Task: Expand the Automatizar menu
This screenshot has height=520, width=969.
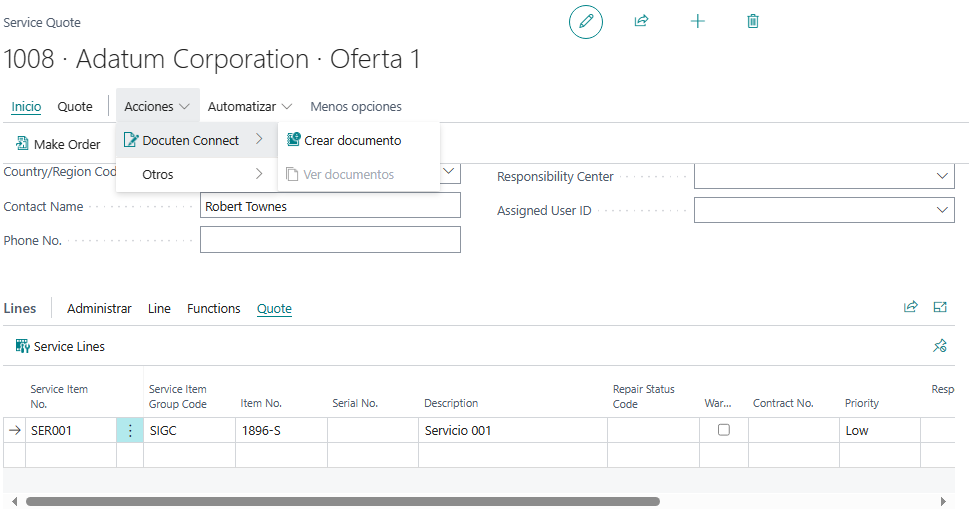Action: click(249, 106)
